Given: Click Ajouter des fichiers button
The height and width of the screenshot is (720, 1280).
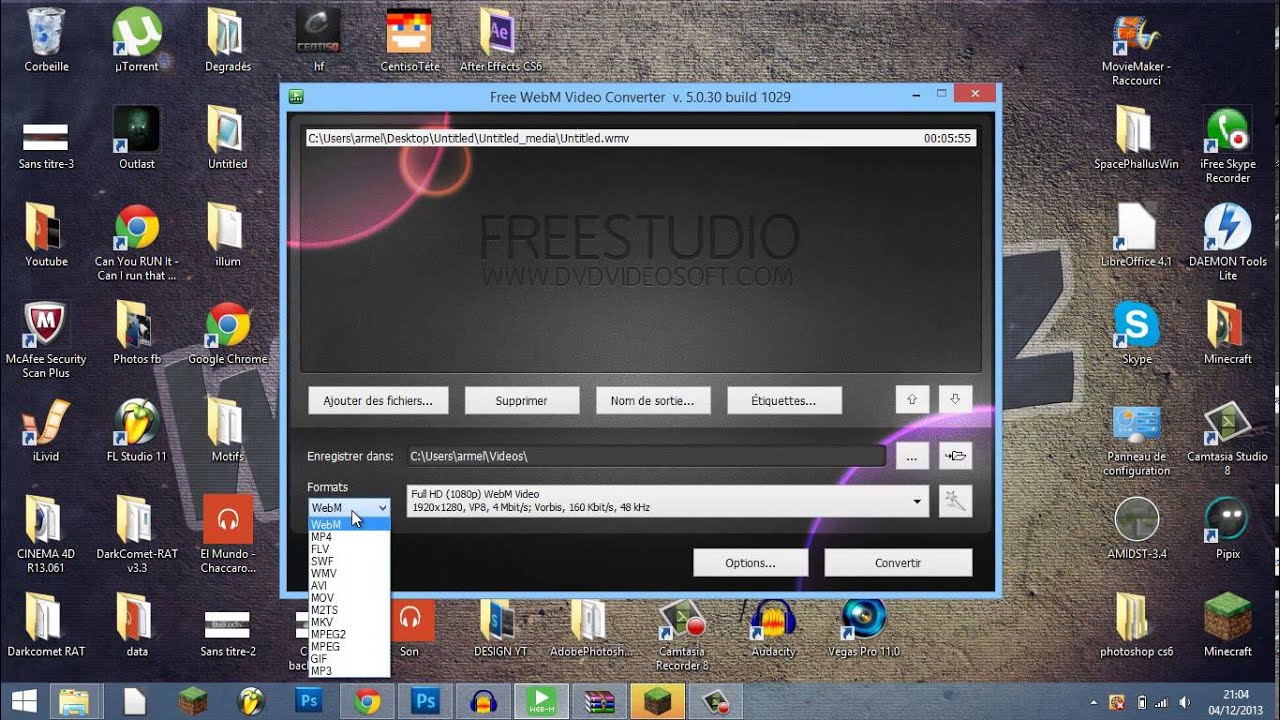Looking at the screenshot, I should pyautogui.click(x=378, y=400).
